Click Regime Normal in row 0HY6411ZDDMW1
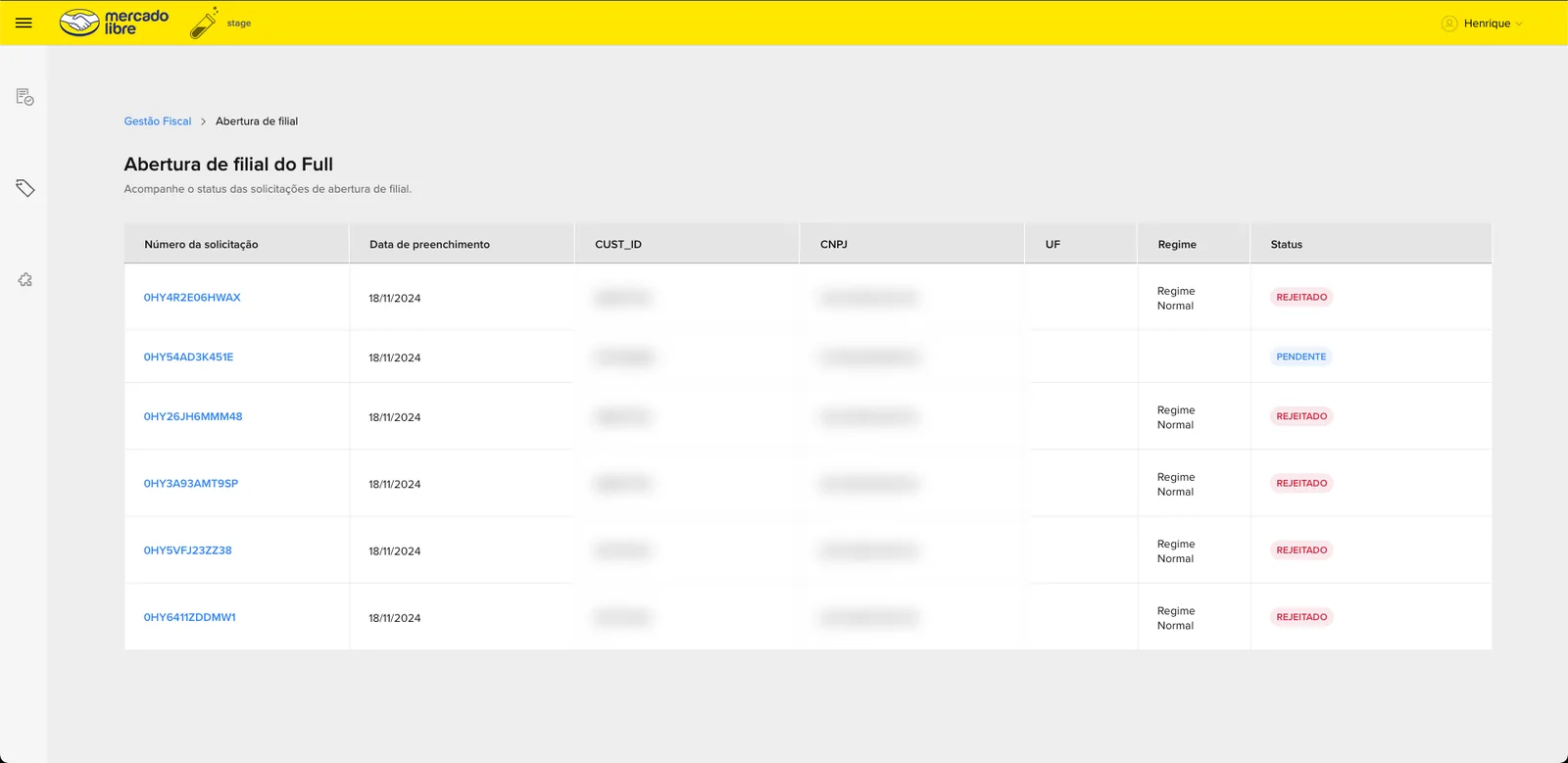Image resolution: width=1568 pixels, height=763 pixels. pos(1176,619)
